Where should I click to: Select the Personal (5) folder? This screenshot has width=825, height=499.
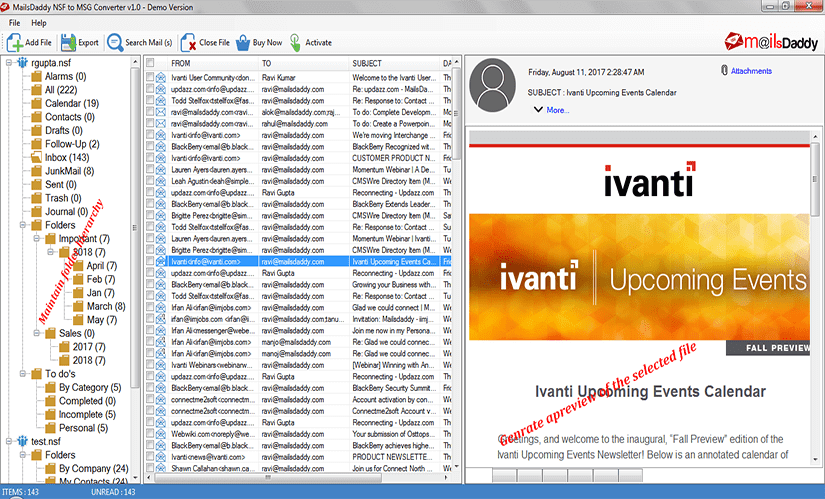83,428
